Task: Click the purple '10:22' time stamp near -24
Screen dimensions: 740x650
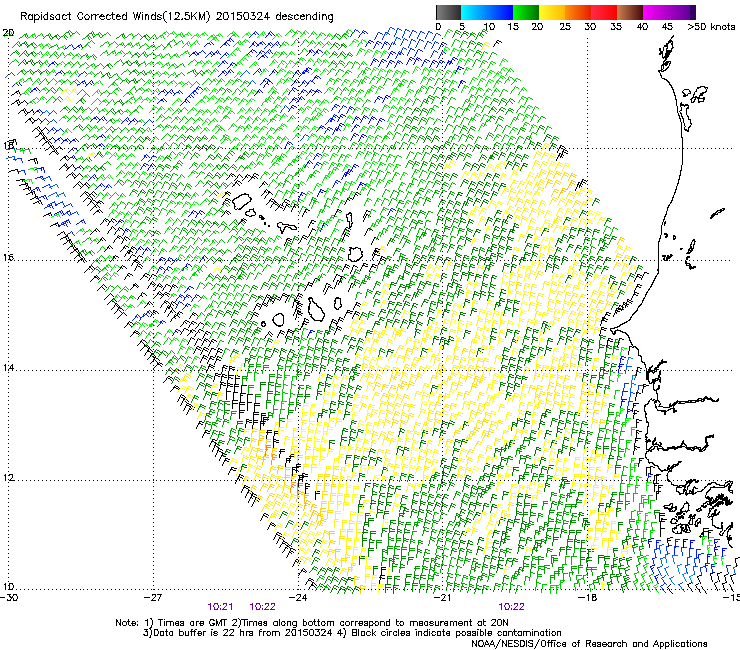Action: [x=262, y=607]
